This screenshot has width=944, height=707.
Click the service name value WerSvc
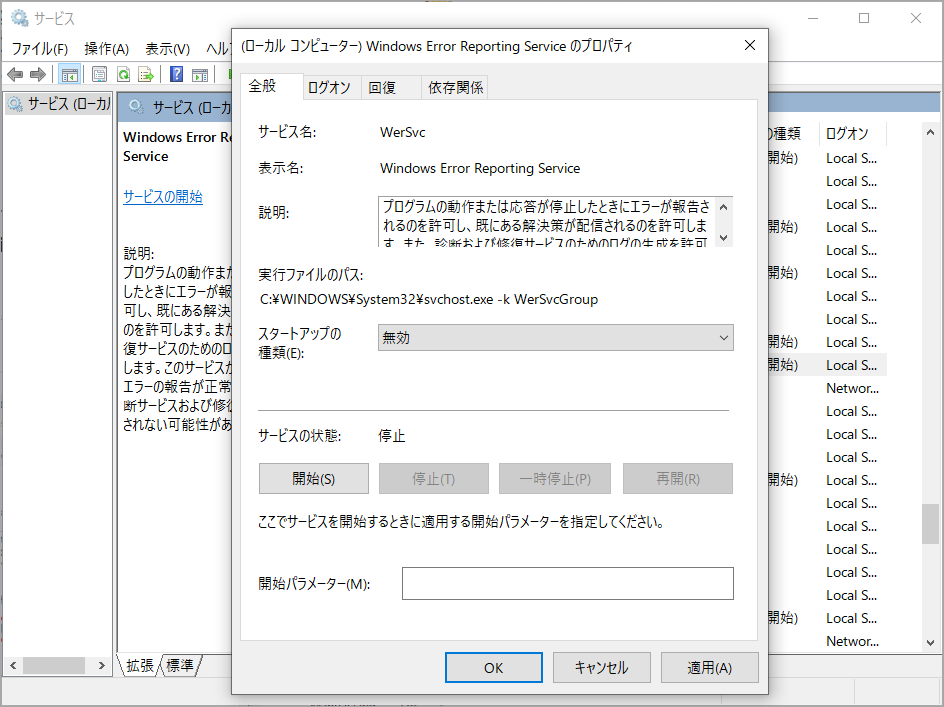pos(403,132)
